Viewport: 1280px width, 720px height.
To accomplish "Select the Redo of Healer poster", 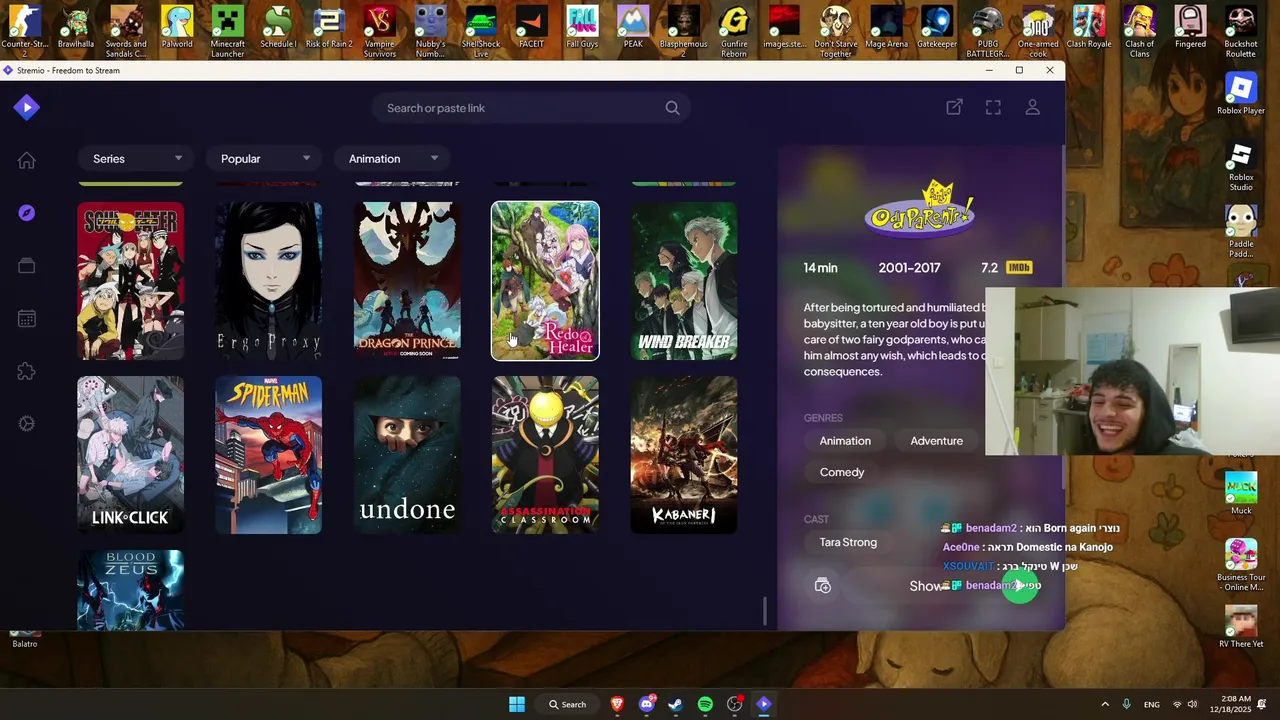I will click(545, 281).
